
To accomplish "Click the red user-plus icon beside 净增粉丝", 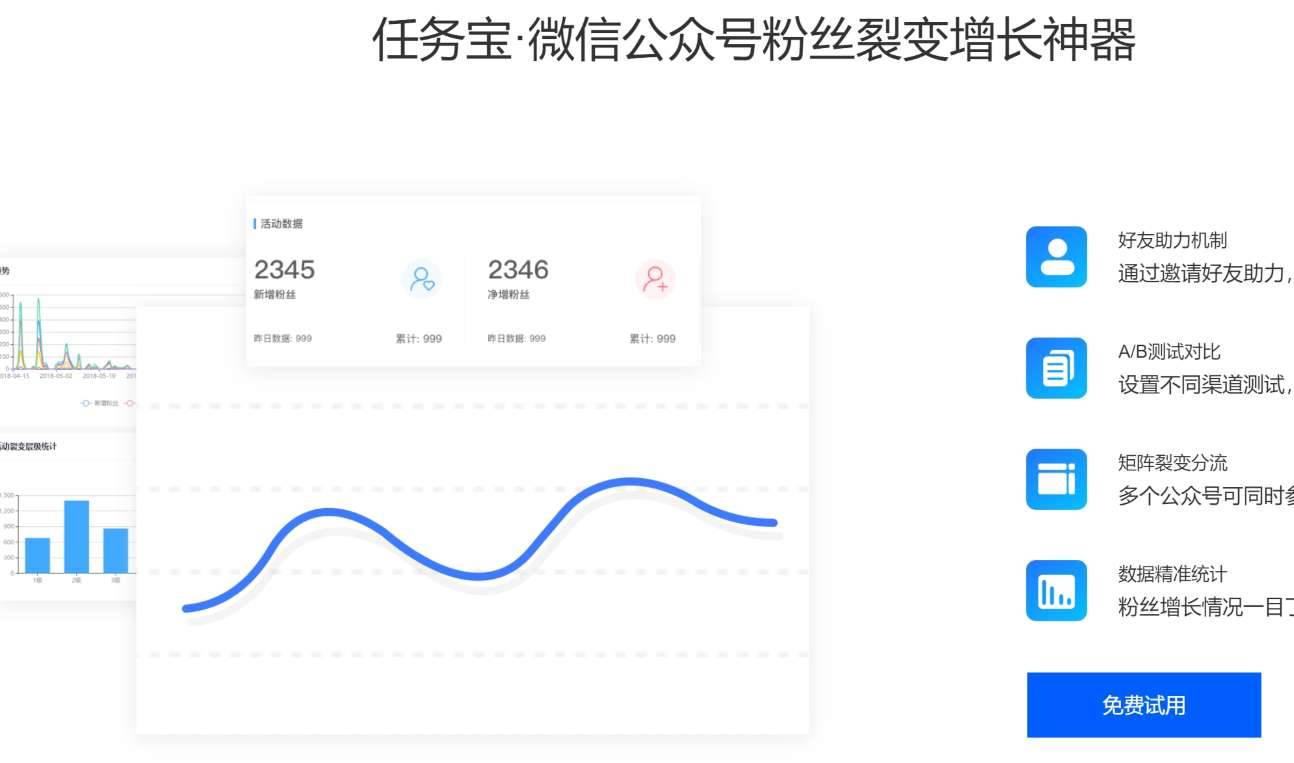I will (x=655, y=279).
